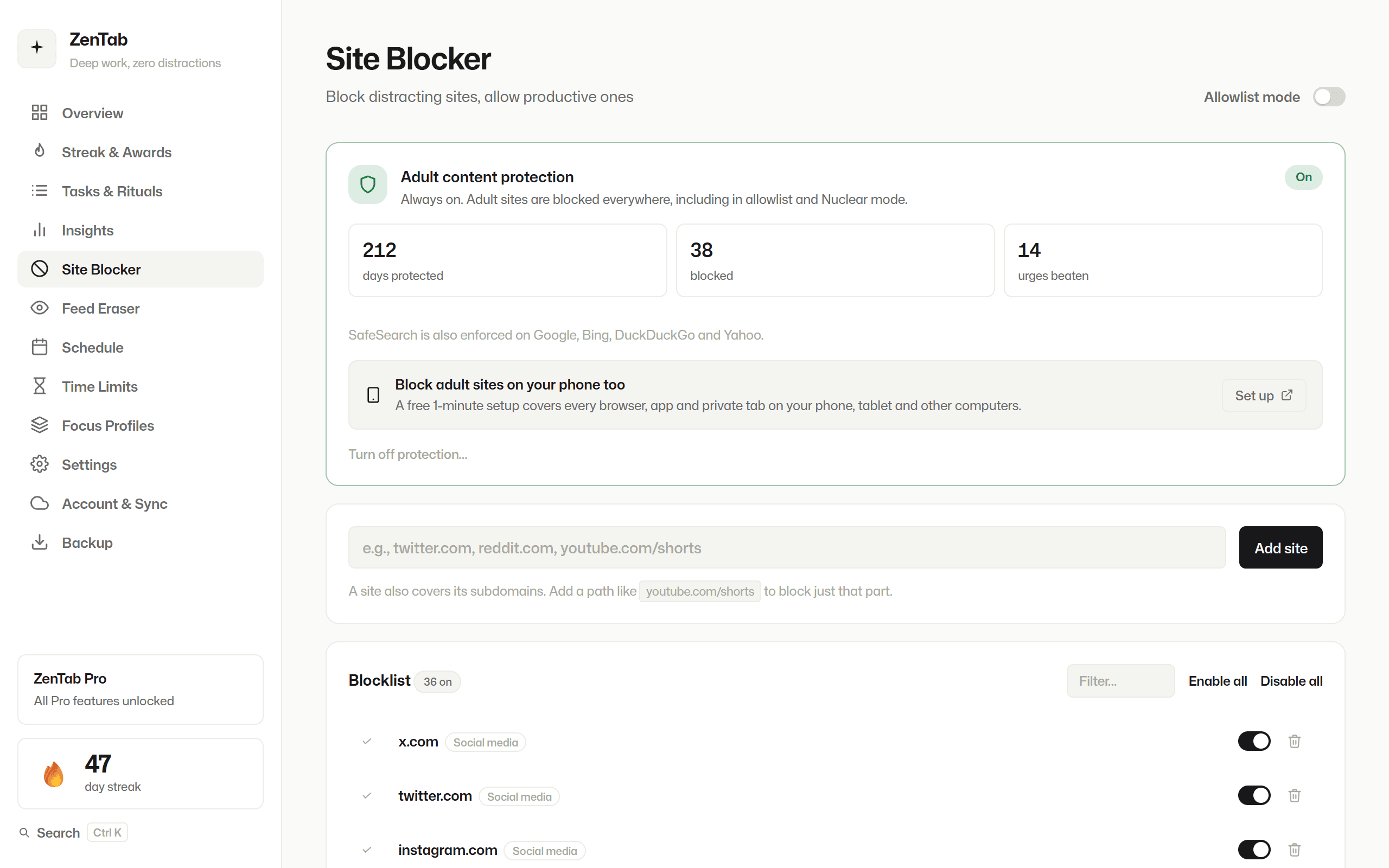This screenshot has height=868, width=1389.
Task: Open the Site Blocker section
Action: tap(141, 269)
